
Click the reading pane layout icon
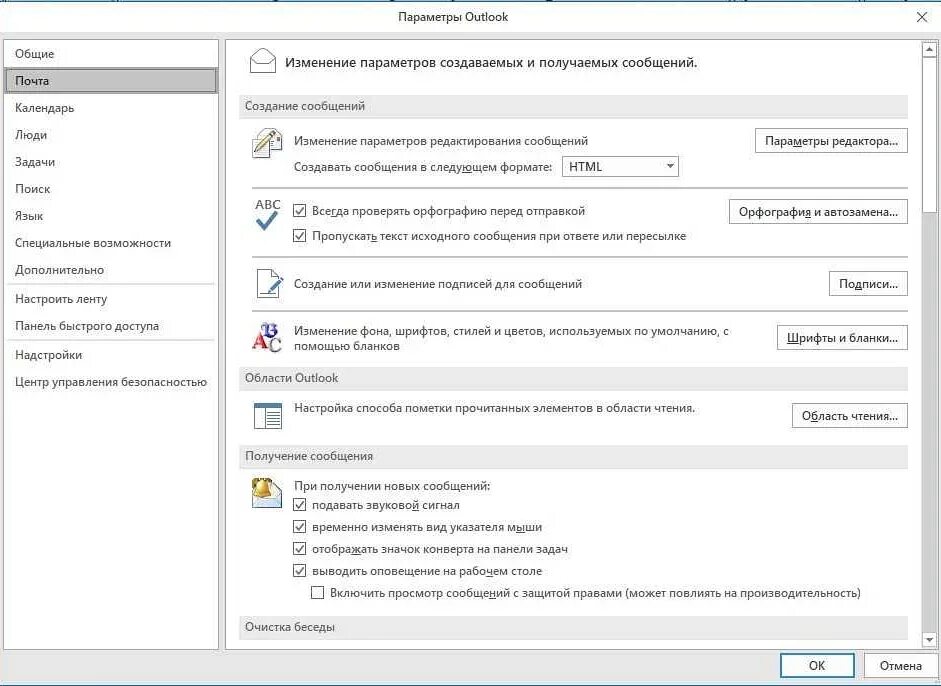268,416
